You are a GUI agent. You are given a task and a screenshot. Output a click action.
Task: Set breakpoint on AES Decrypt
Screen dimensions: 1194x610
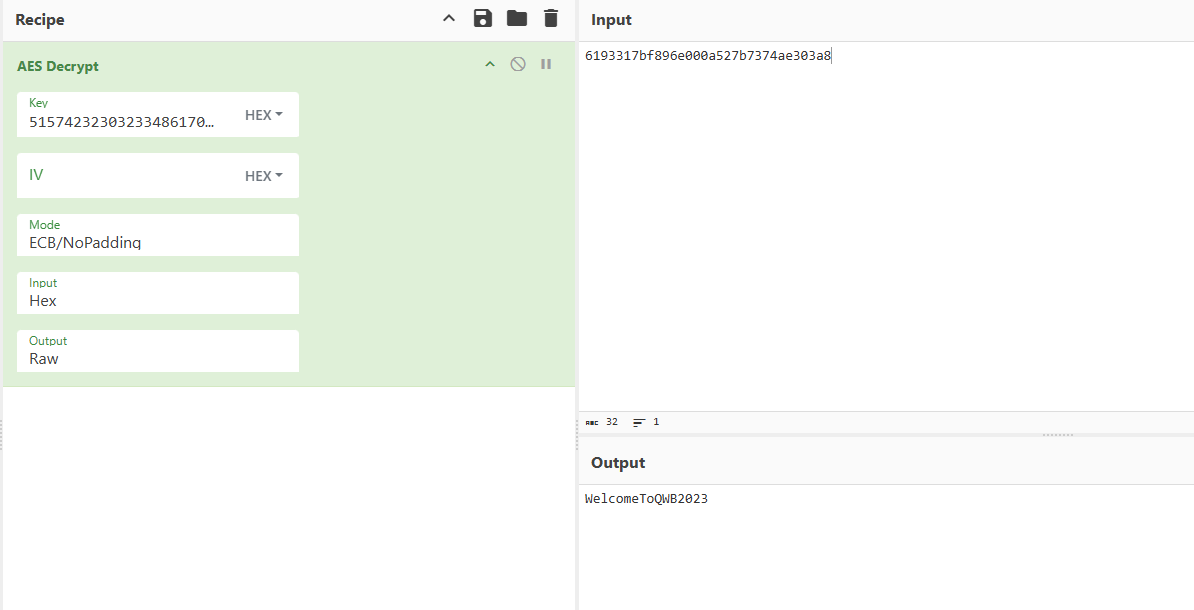[546, 64]
